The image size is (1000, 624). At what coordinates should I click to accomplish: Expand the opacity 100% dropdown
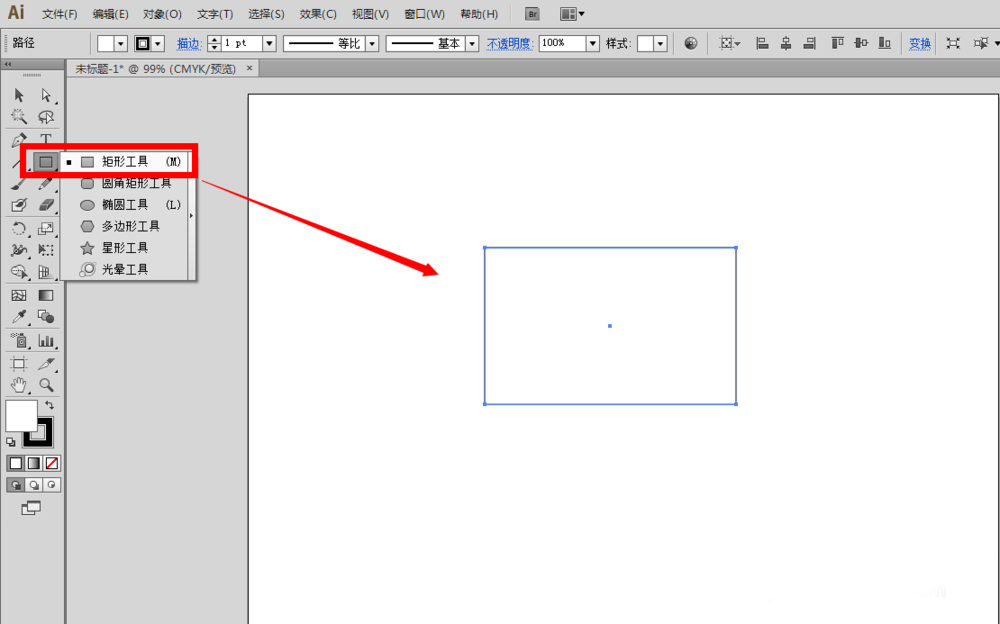tap(593, 44)
